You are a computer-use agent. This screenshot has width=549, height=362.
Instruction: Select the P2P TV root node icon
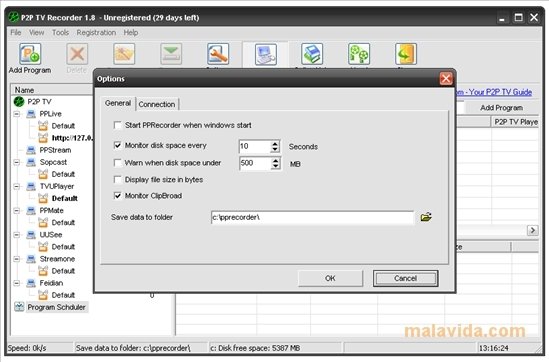[x=19, y=102]
